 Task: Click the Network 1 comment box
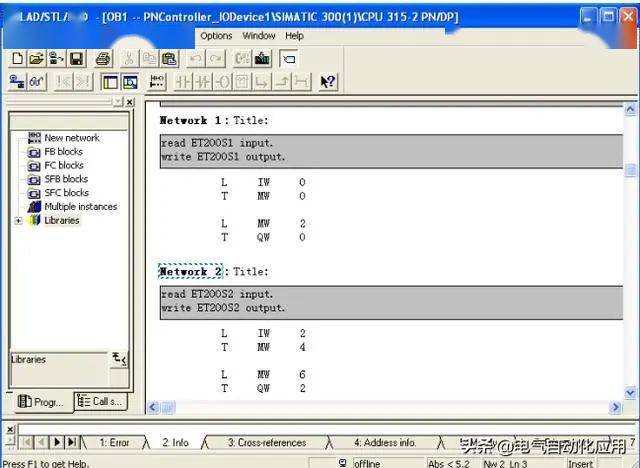point(391,151)
